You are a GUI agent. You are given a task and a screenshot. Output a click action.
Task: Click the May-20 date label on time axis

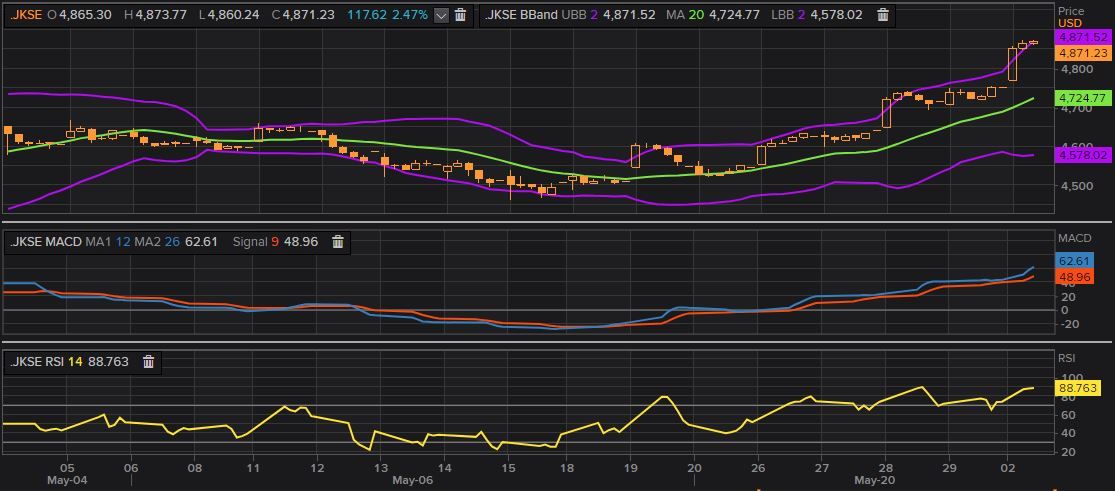click(x=874, y=480)
